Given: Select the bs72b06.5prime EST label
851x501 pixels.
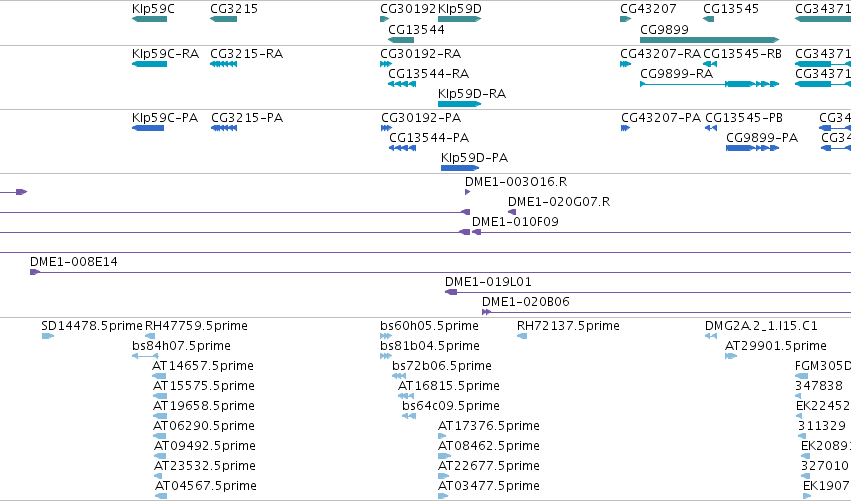Looking at the screenshot, I should click(442, 366).
